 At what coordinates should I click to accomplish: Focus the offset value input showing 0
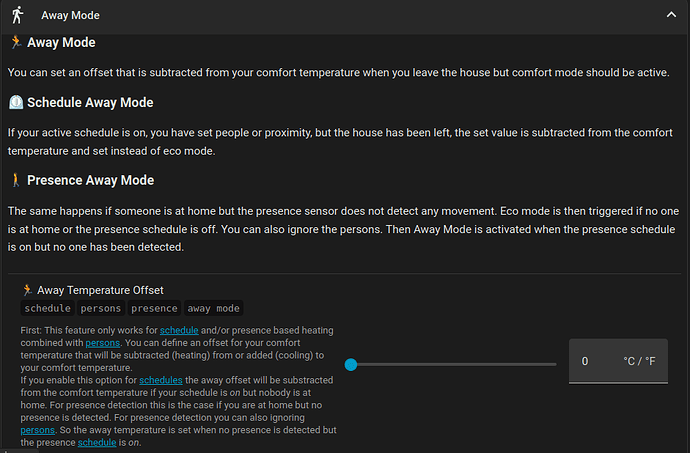(x=618, y=361)
